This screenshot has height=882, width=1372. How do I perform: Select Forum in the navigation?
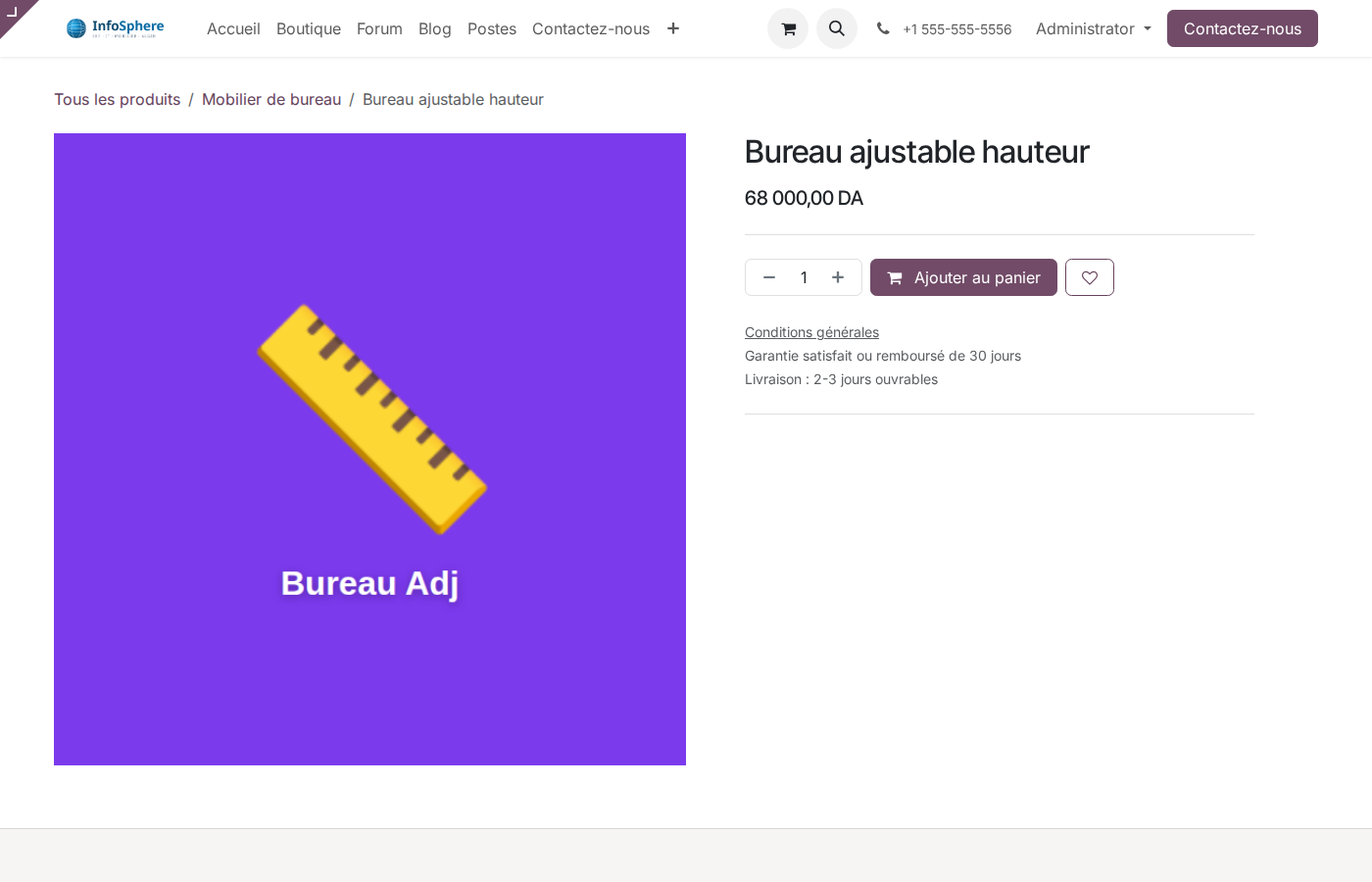click(379, 28)
